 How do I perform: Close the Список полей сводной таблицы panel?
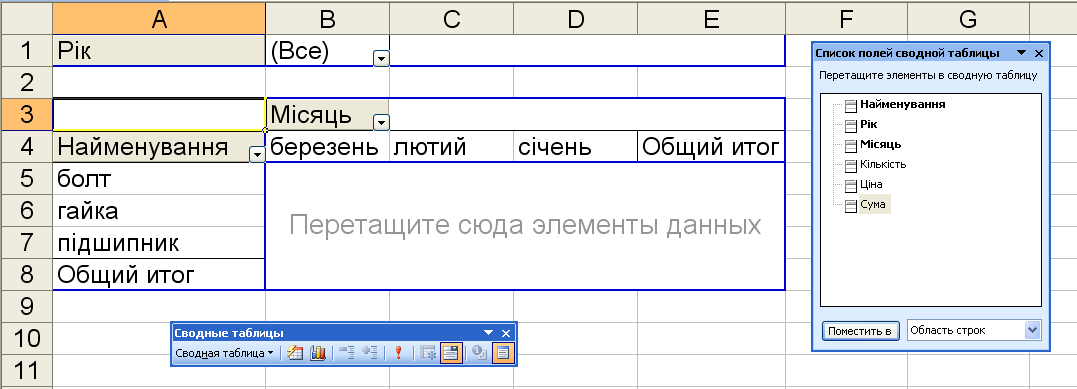pyautogui.click(x=1039, y=53)
